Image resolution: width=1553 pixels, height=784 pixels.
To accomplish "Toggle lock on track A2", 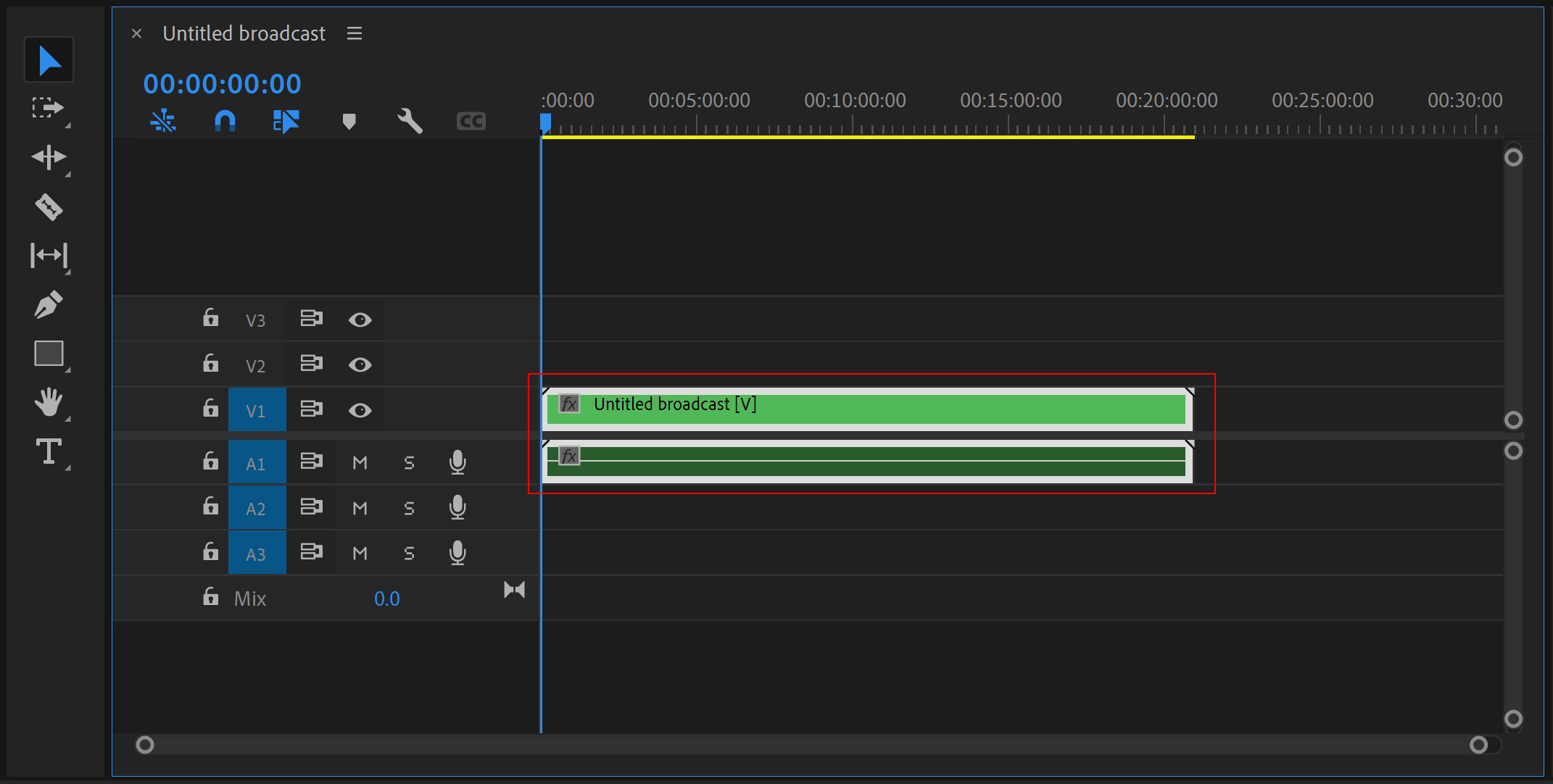I will click(210, 506).
